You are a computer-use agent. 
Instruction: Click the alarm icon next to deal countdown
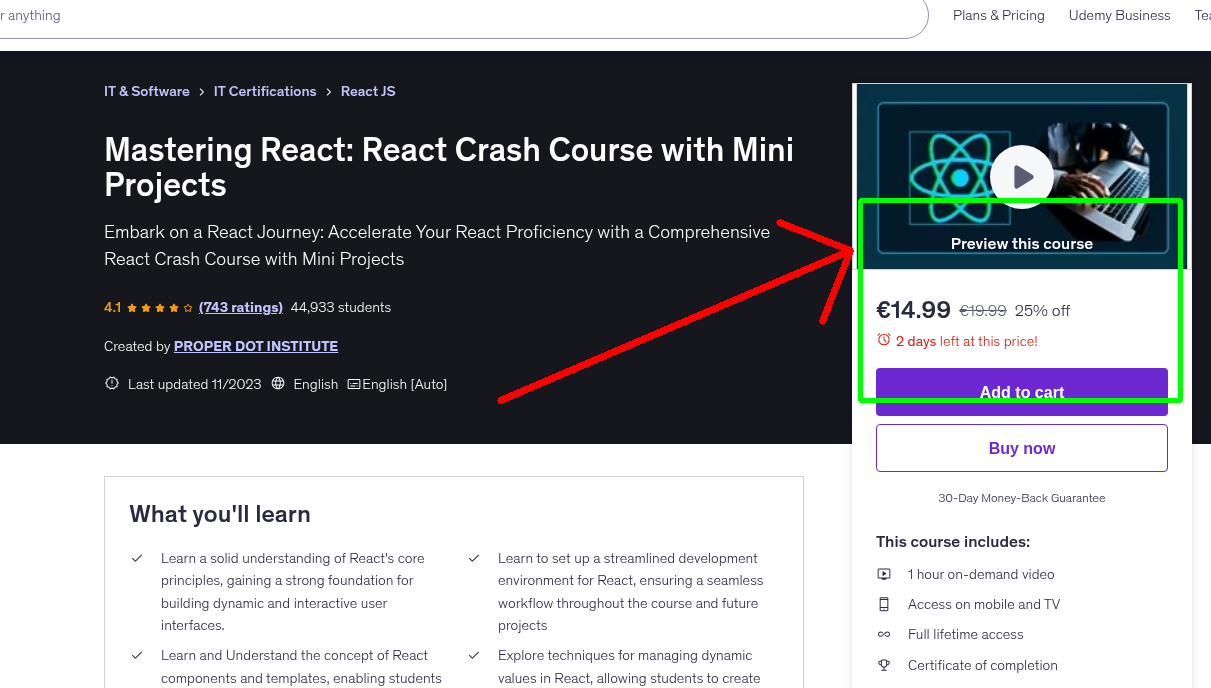point(884,340)
